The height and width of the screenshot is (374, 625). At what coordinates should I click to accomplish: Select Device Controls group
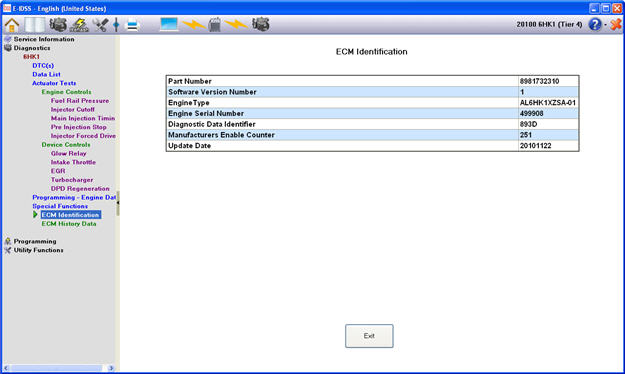[x=66, y=144]
